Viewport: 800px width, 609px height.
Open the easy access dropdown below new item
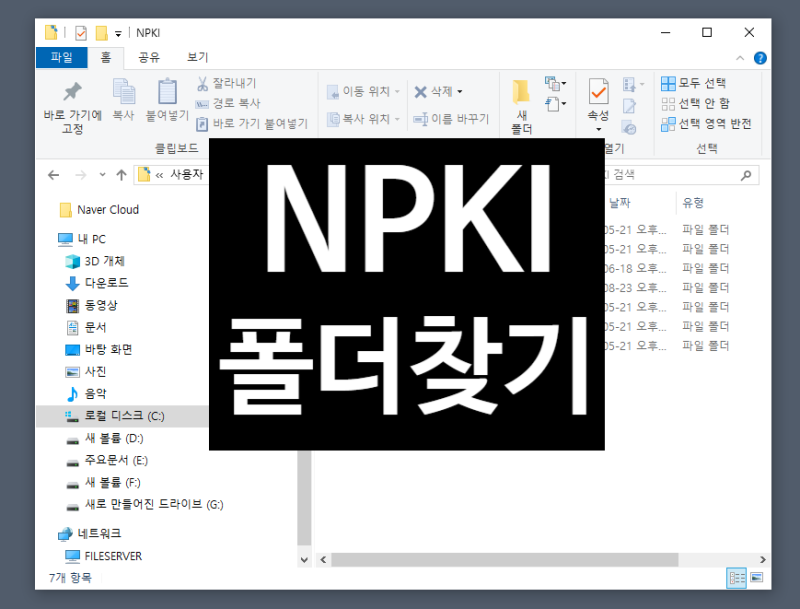coord(555,105)
